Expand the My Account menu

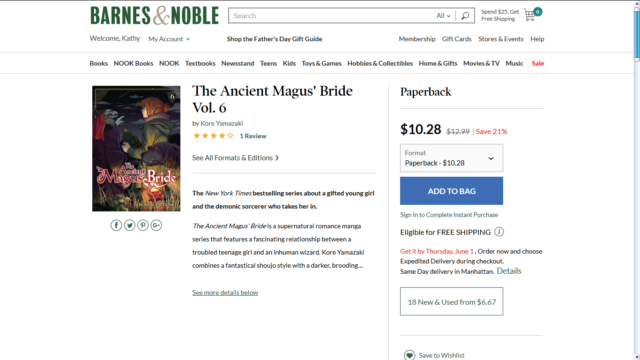coord(169,39)
